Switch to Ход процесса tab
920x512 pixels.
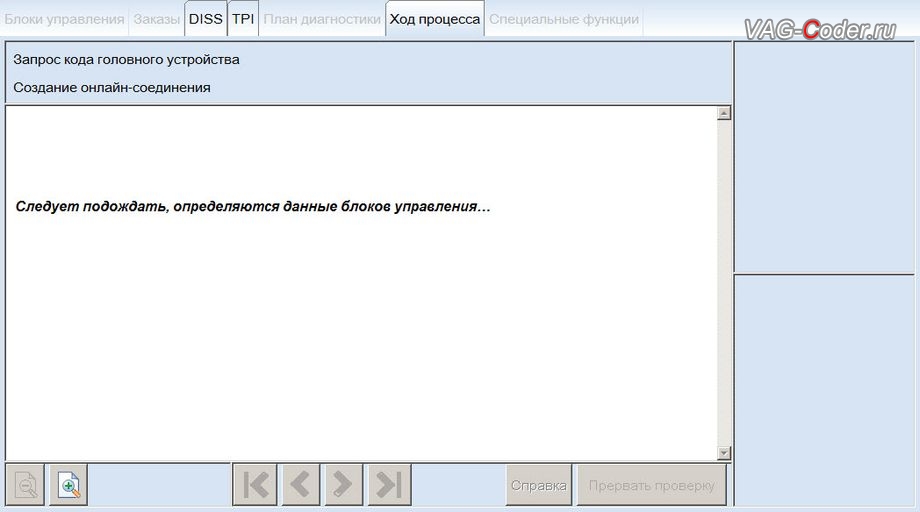tap(435, 19)
